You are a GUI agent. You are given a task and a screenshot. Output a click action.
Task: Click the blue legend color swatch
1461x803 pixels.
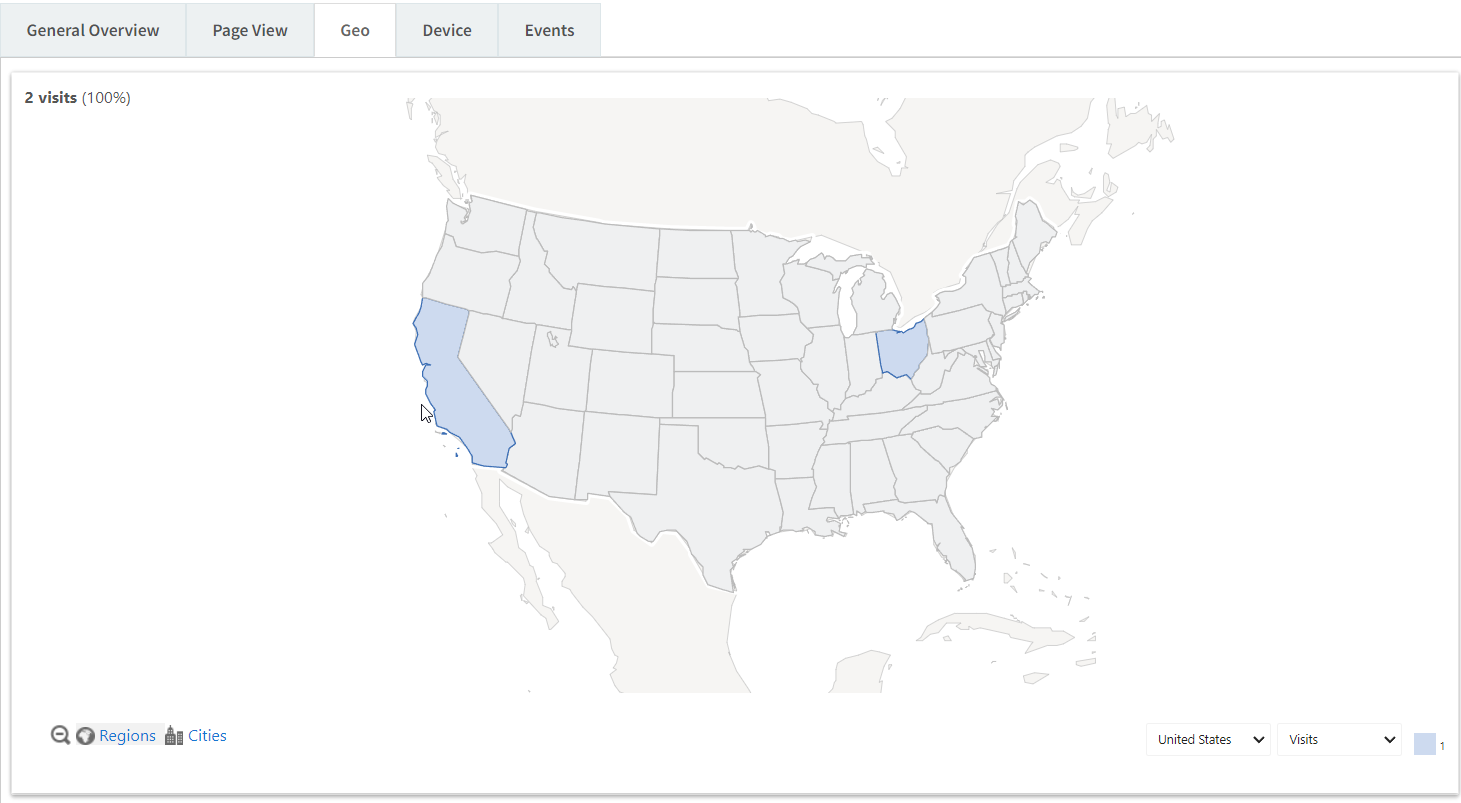[1425, 744]
